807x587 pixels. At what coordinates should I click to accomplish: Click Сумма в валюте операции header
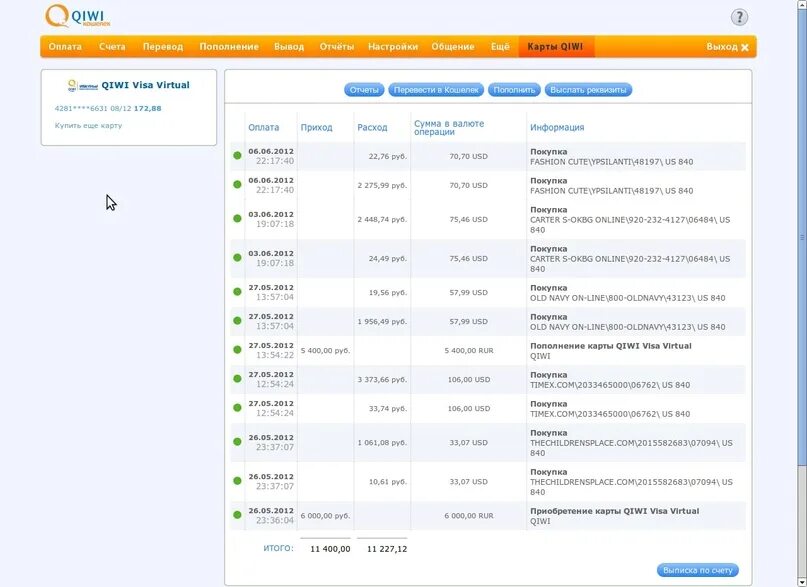pos(449,128)
